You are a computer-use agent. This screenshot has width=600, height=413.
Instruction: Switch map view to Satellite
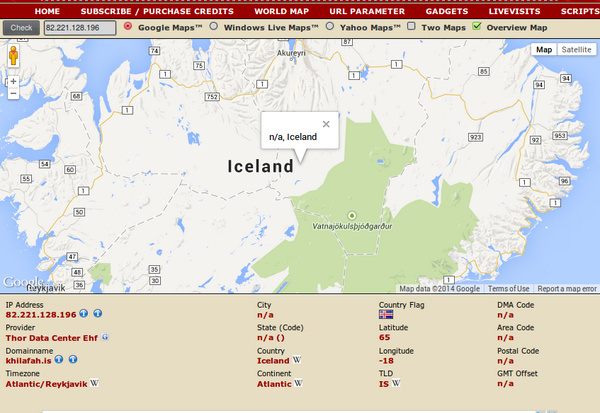tap(576, 49)
